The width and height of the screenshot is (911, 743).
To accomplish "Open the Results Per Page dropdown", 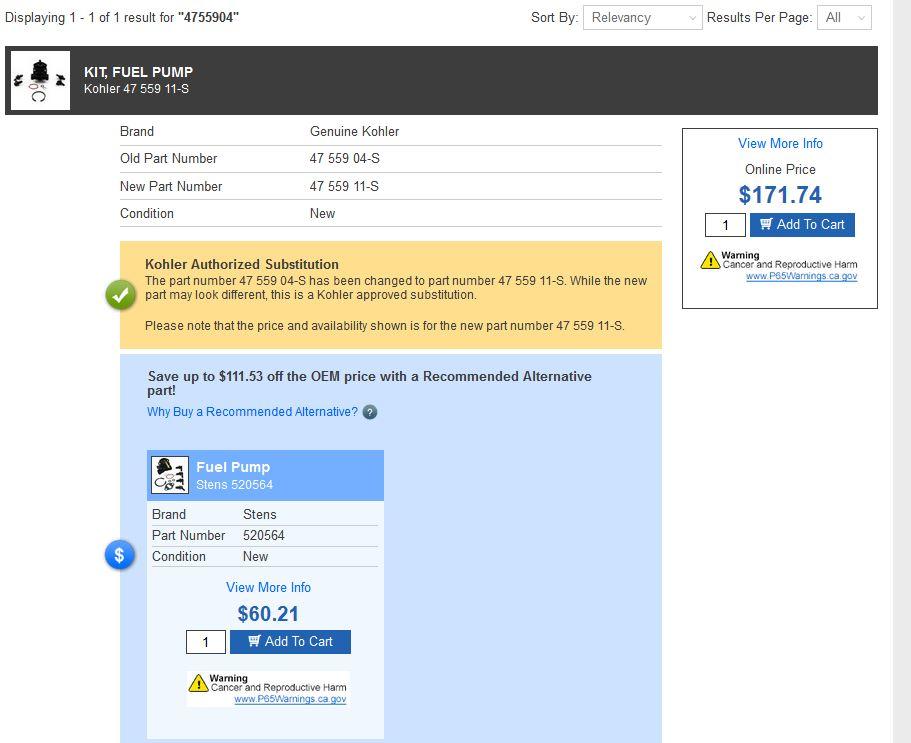I will [844, 17].
